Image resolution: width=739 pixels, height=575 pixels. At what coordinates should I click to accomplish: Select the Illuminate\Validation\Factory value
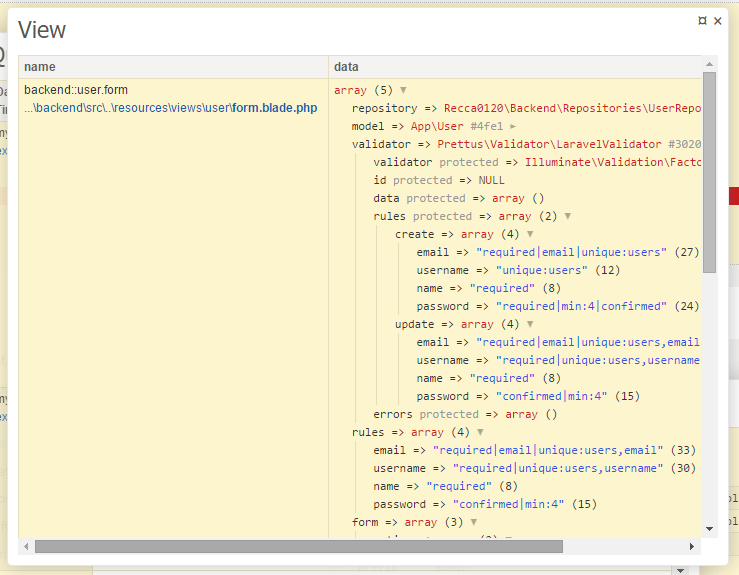[613, 162]
